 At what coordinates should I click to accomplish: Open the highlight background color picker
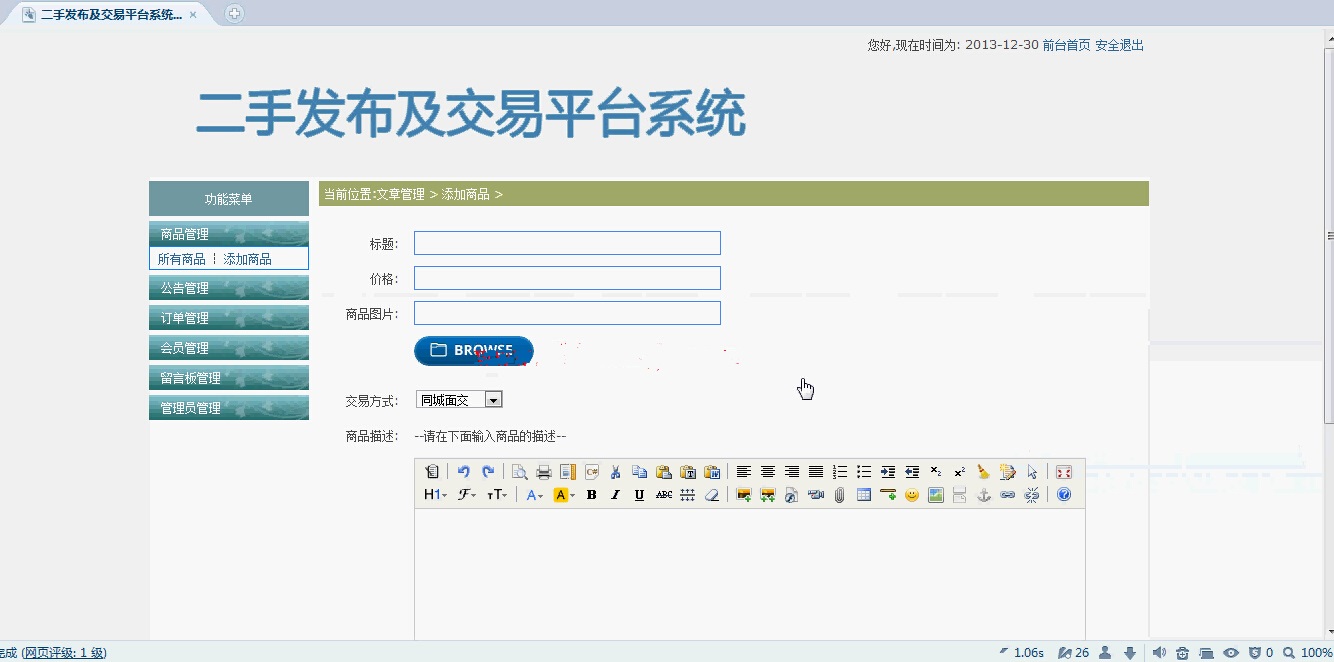(565, 495)
